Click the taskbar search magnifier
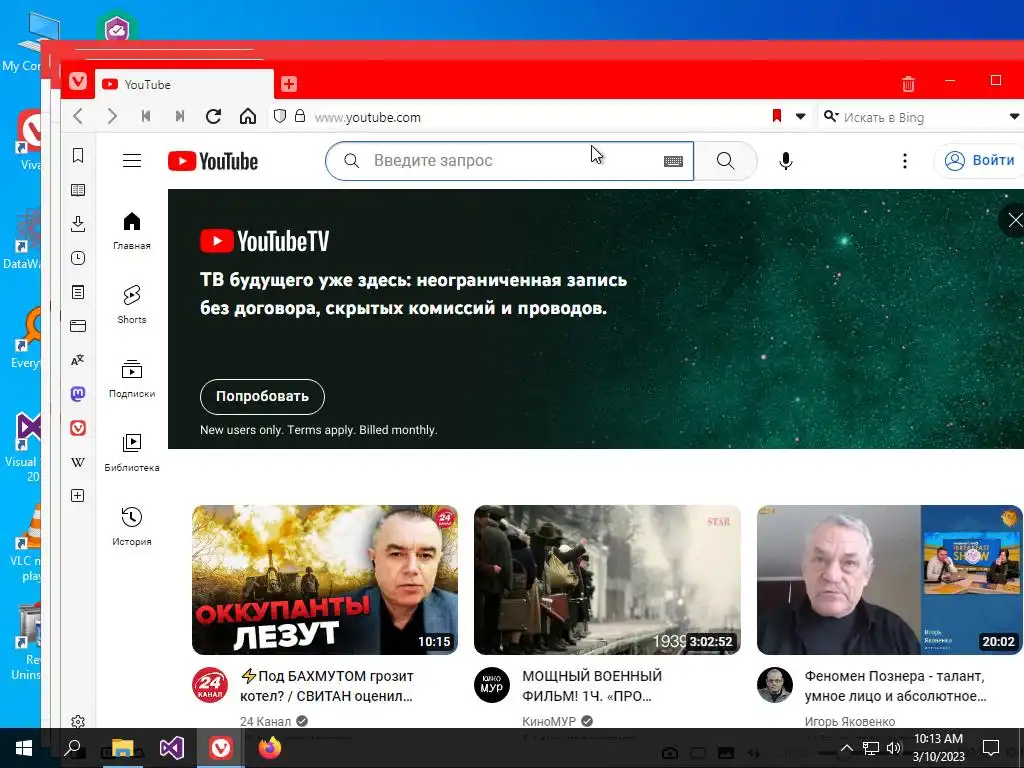The height and width of the screenshot is (768, 1024). (x=73, y=748)
